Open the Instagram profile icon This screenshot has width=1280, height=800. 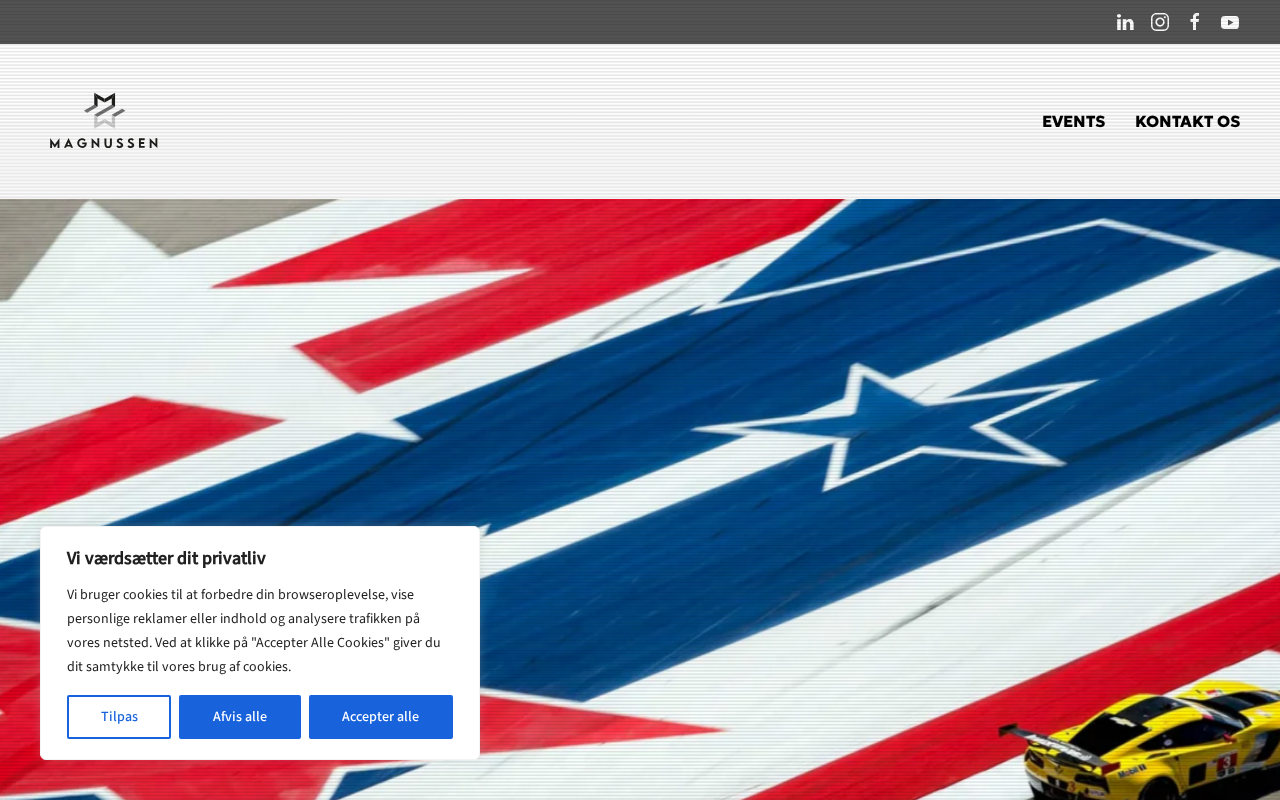tap(1160, 22)
